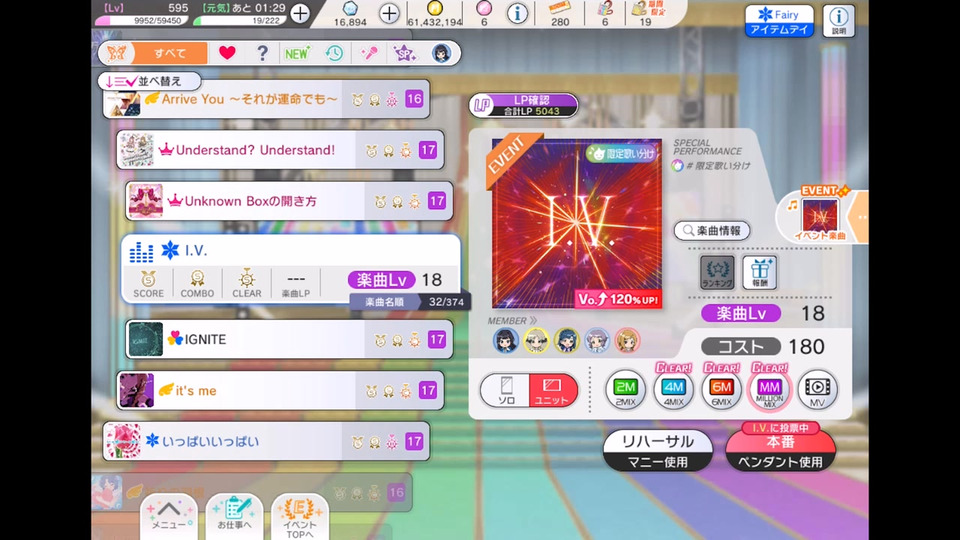Select 2MIX difficulty

coord(625,389)
